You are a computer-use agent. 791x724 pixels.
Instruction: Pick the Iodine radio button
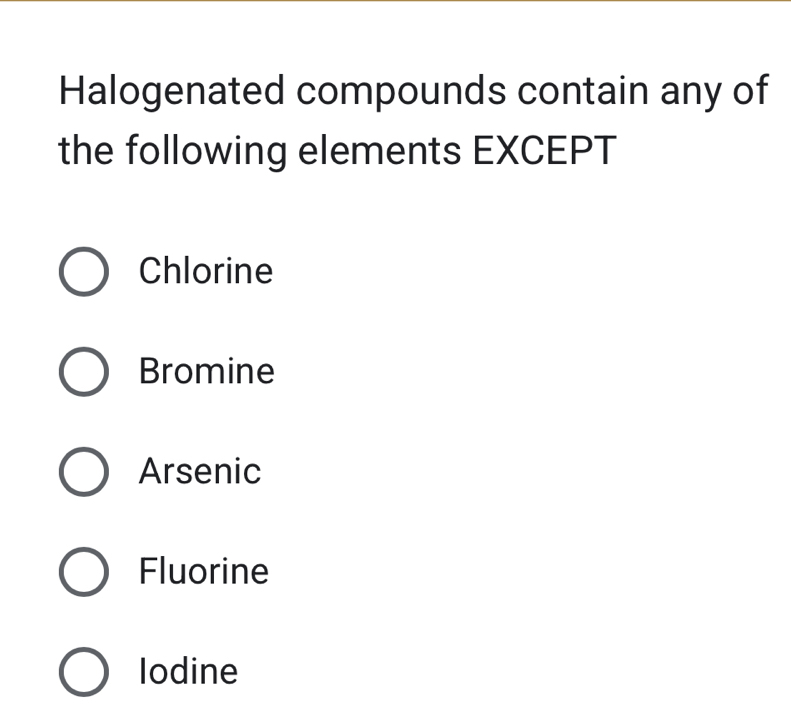click(84, 672)
